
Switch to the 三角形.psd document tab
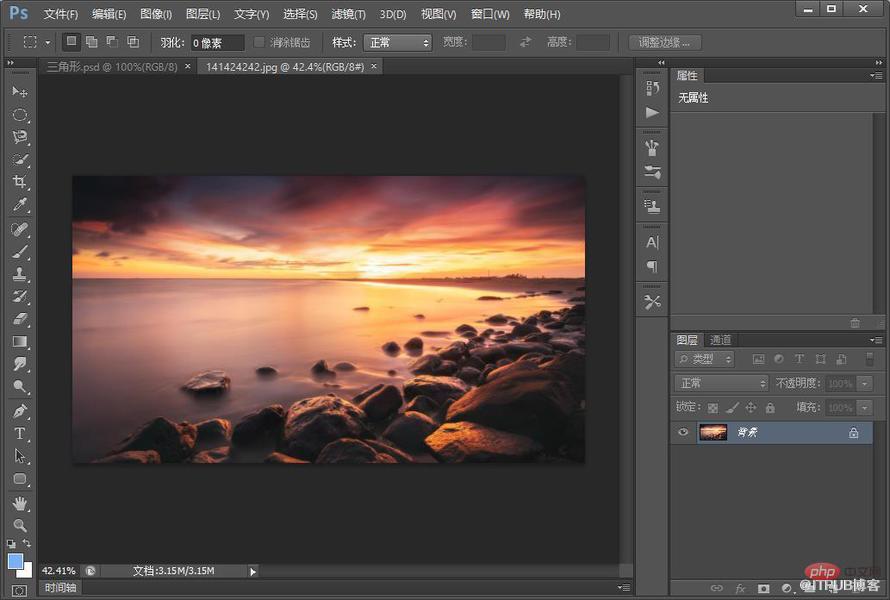click(x=112, y=67)
